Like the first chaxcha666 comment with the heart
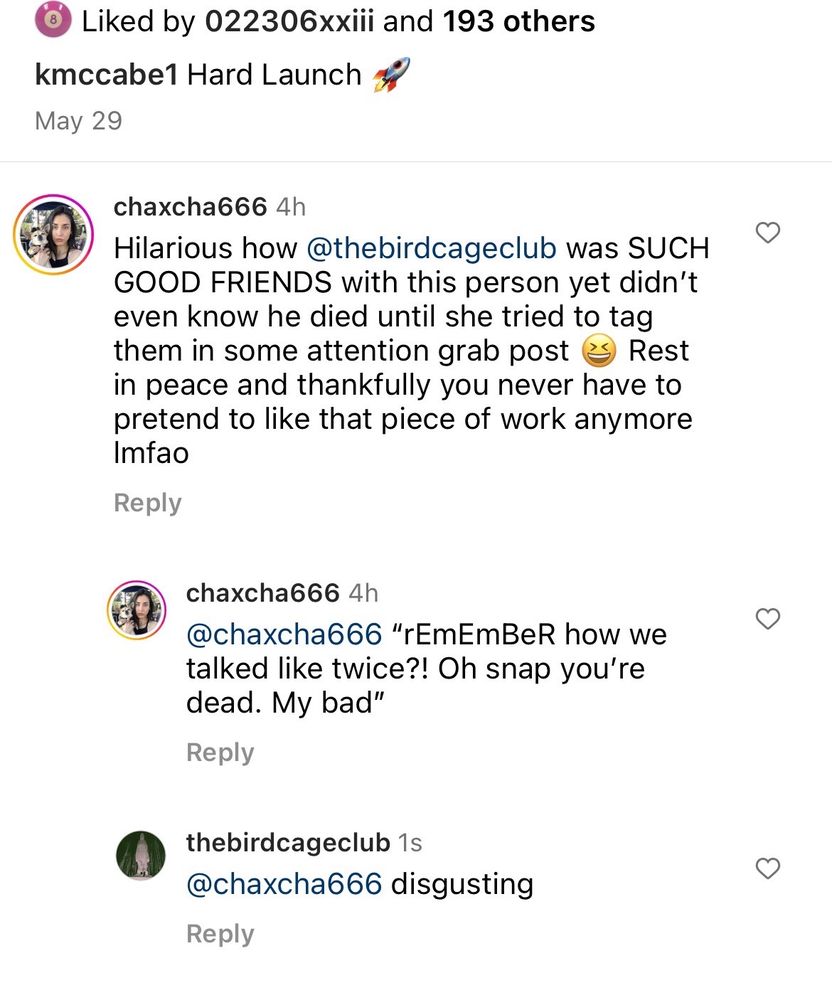Screen dimensions: 832x1000 [767, 234]
